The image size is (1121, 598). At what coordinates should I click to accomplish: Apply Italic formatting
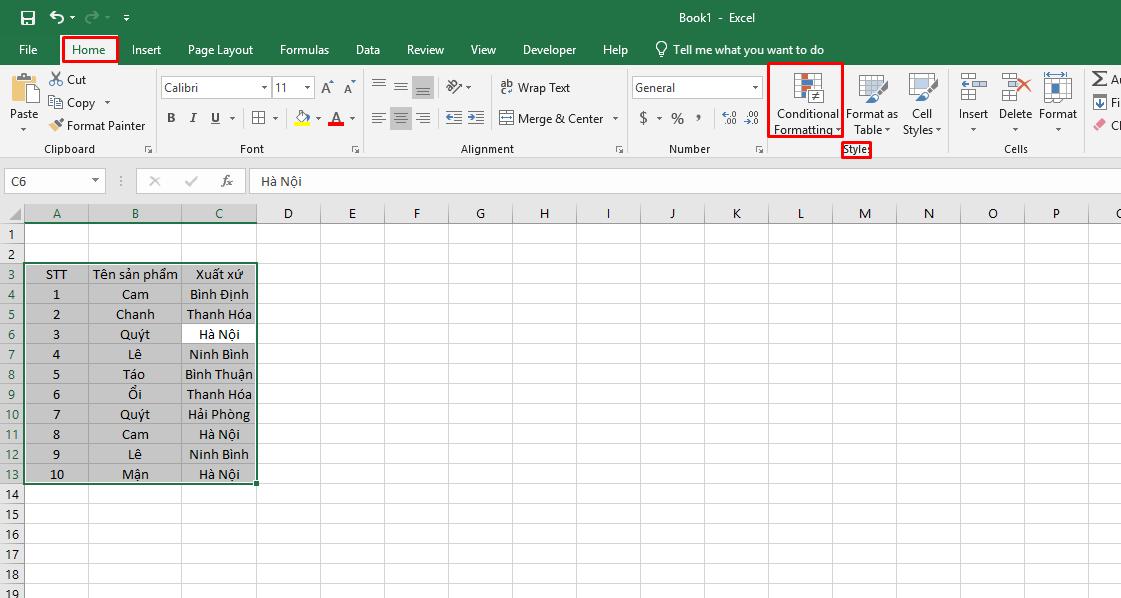point(192,118)
